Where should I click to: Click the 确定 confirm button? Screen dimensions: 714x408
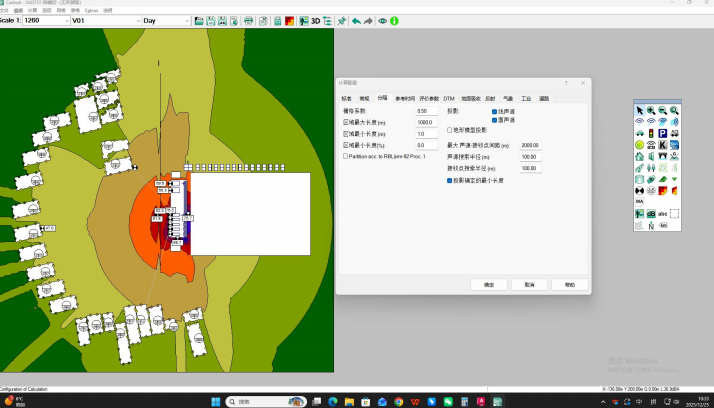(489, 285)
